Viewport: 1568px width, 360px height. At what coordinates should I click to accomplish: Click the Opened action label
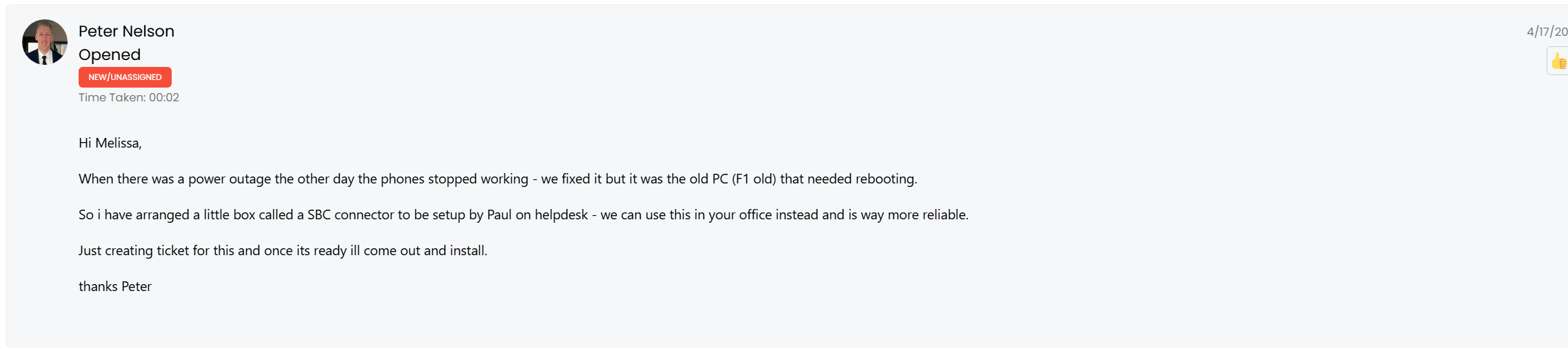click(x=110, y=54)
